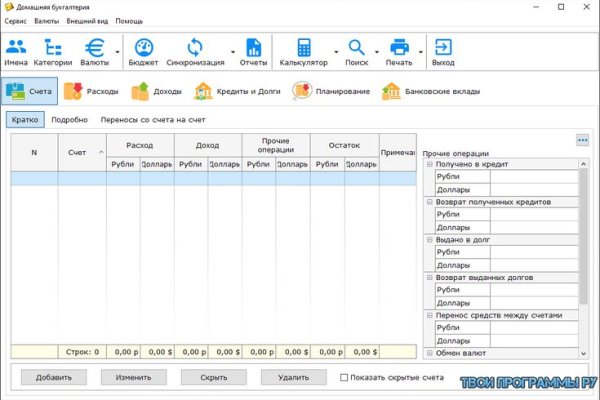600x400 pixels.
Task: Collapse the Получено в кредит group
Action: click(x=430, y=164)
